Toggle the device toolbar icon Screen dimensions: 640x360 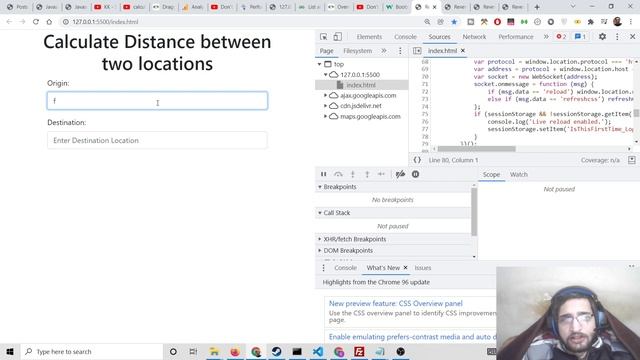338,37
